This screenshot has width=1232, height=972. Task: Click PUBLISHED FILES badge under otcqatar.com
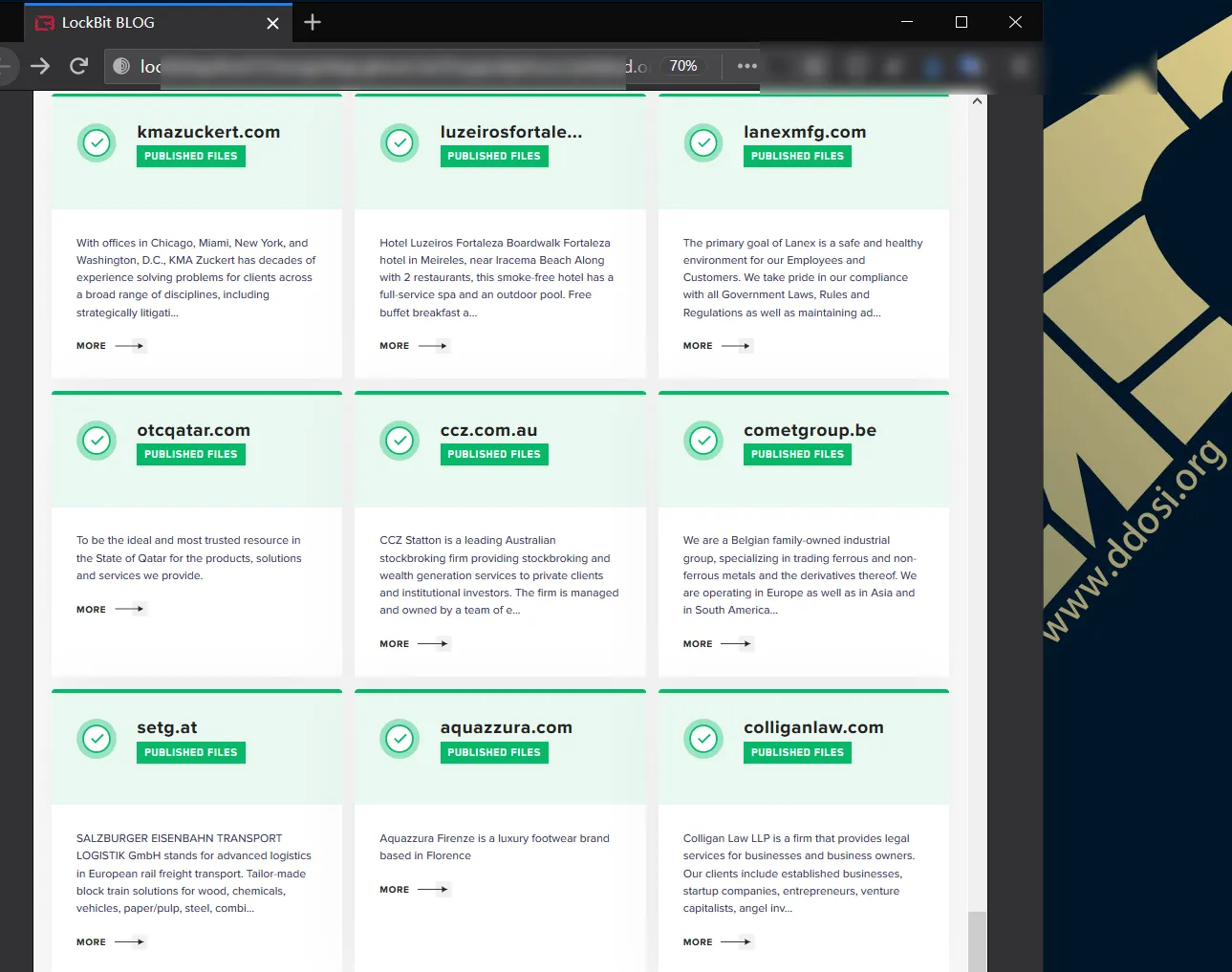click(x=191, y=454)
